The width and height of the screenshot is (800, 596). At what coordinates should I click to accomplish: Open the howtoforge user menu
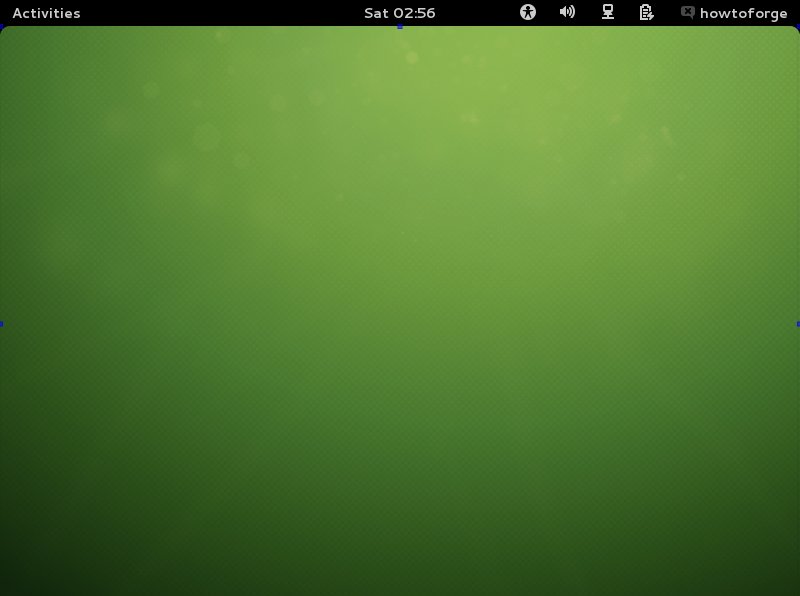pyautogui.click(x=743, y=13)
